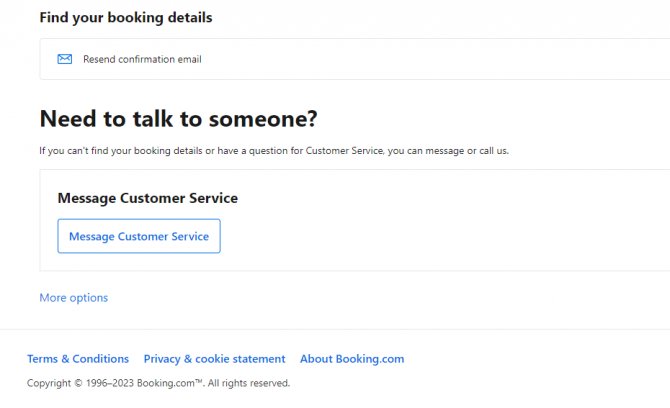
Task: Click Customer Service inside the help paragraph
Action: [x=344, y=150]
